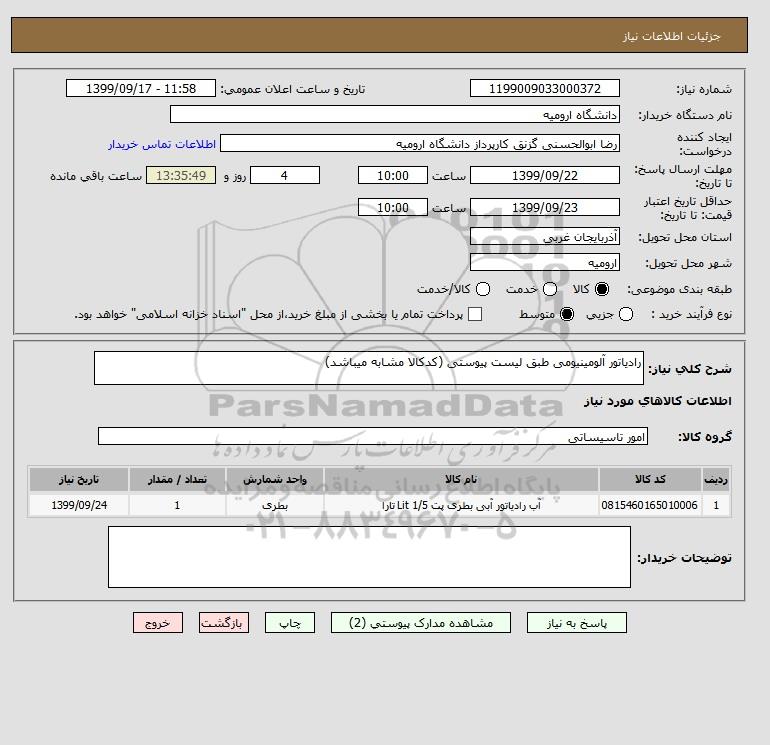Click the requester field رضا ابوالحسنی گزنق
The image size is (770, 745).
pos(420,143)
